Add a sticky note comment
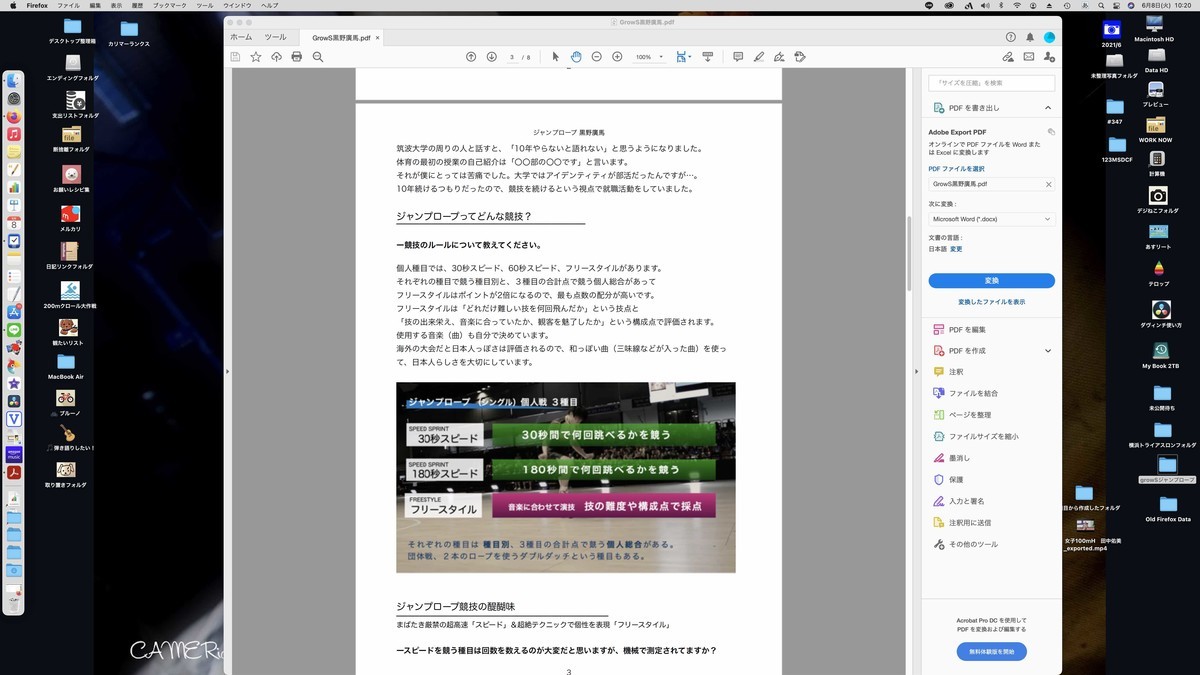The image size is (1200, 675). (738, 57)
